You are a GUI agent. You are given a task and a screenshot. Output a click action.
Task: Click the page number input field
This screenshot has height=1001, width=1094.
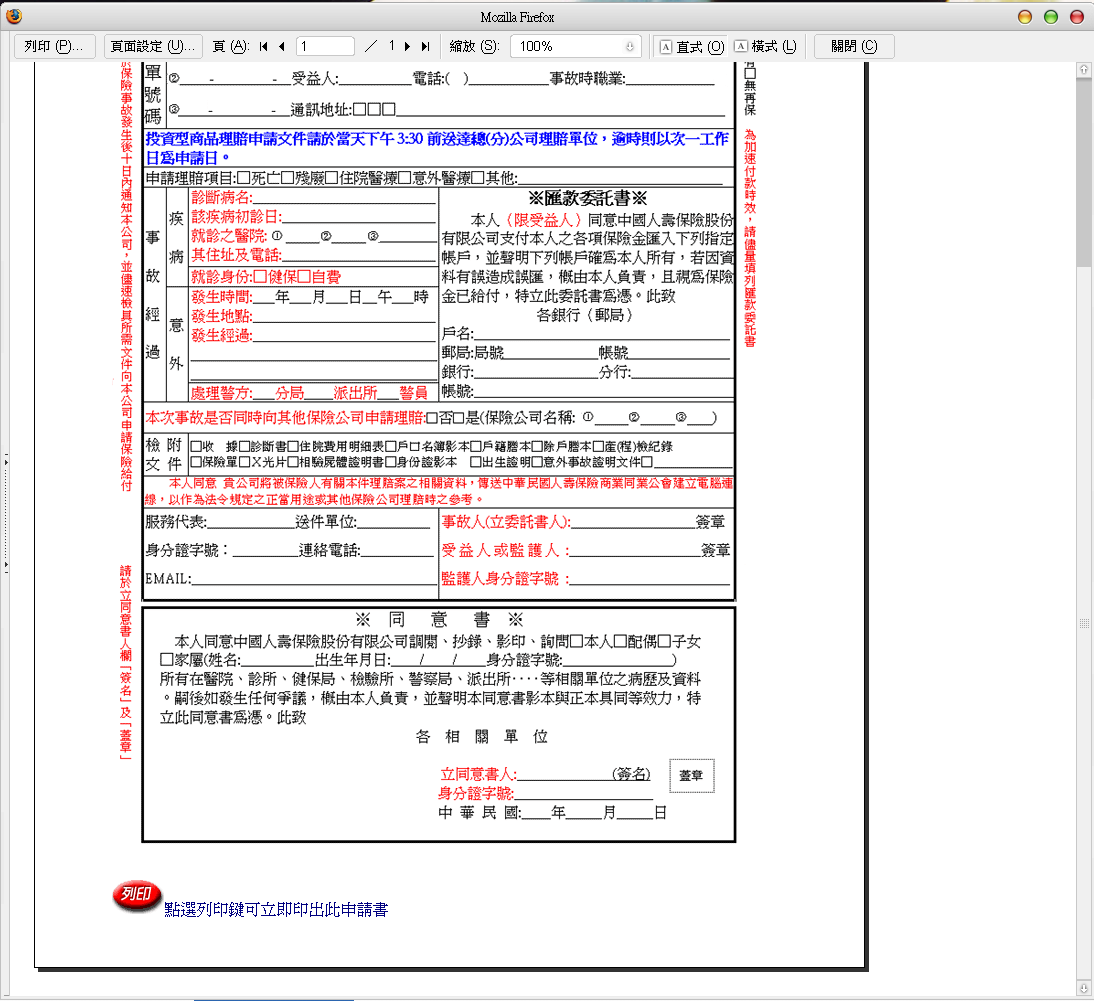pyautogui.click(x=325, y=46)
